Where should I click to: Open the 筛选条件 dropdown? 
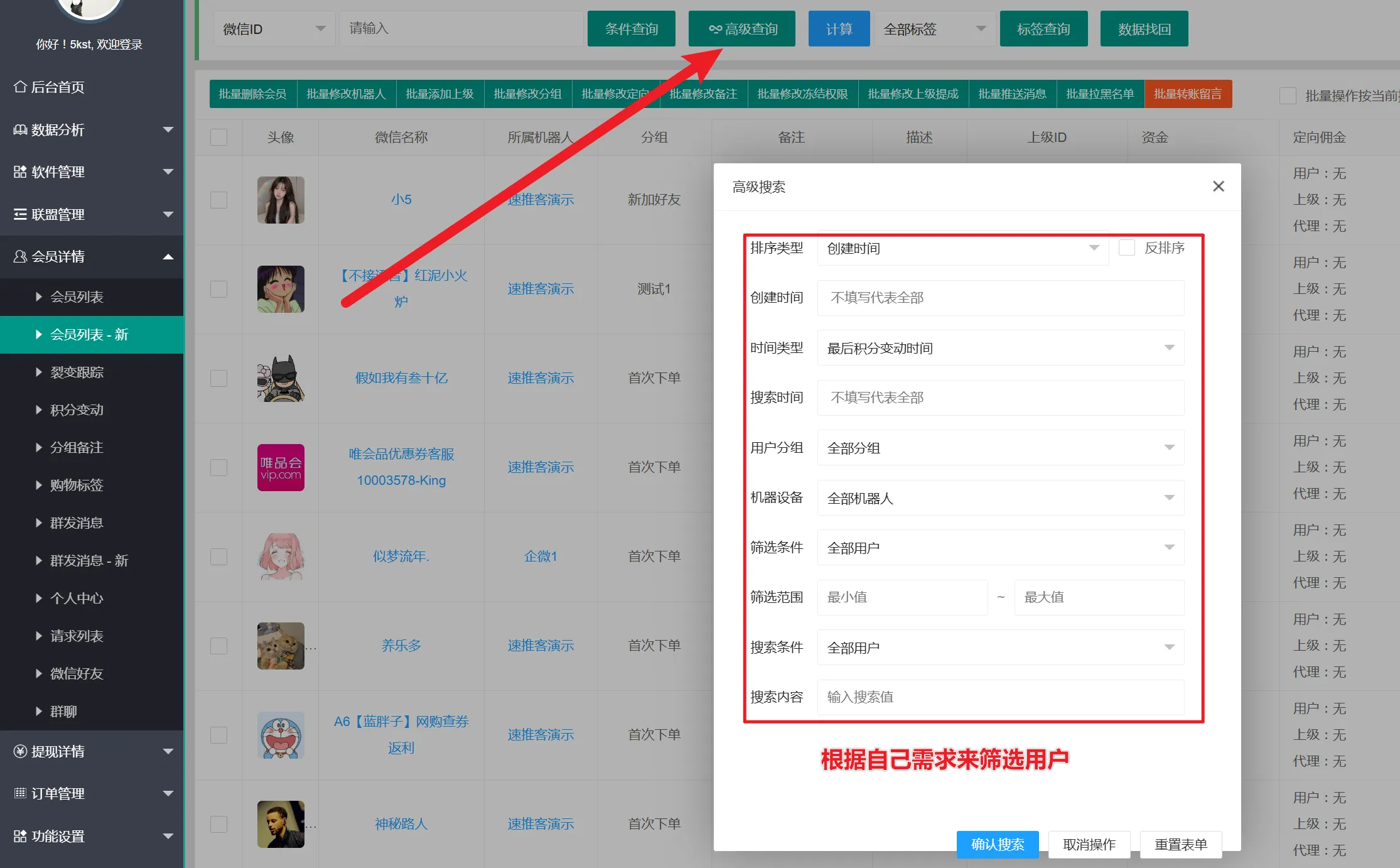[x=1001, y=548]
